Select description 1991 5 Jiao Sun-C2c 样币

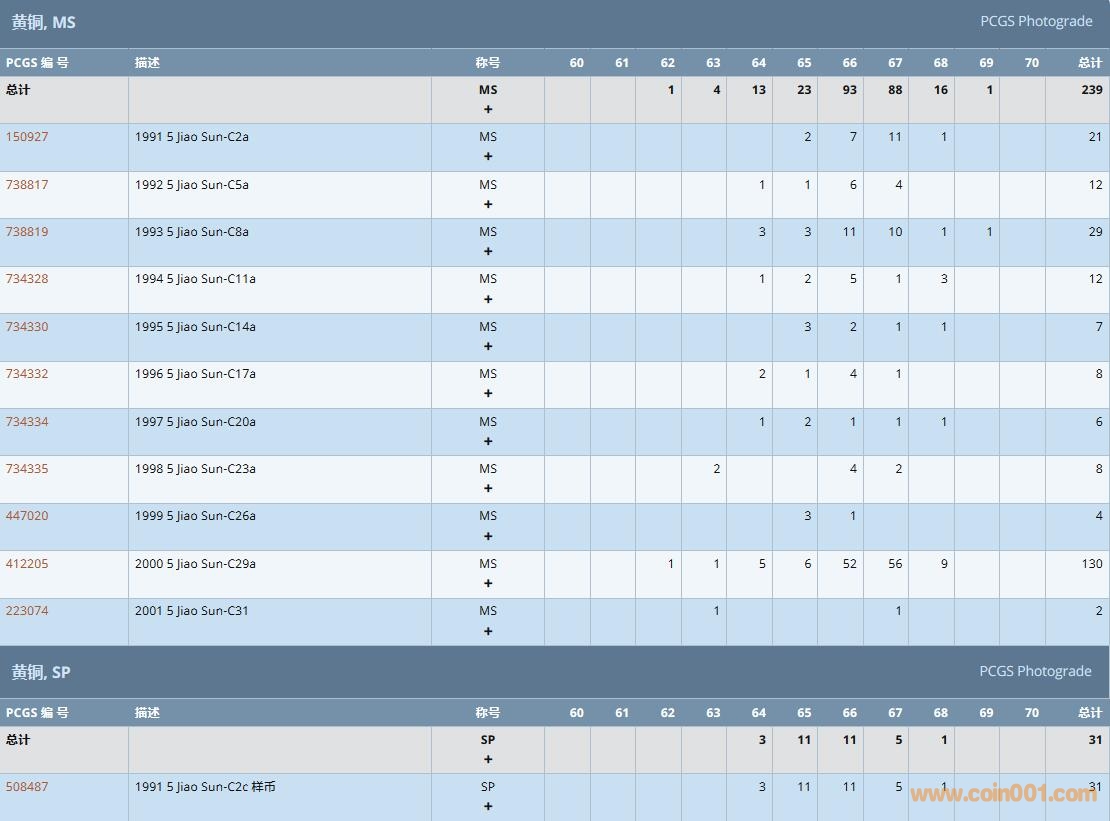205,787
